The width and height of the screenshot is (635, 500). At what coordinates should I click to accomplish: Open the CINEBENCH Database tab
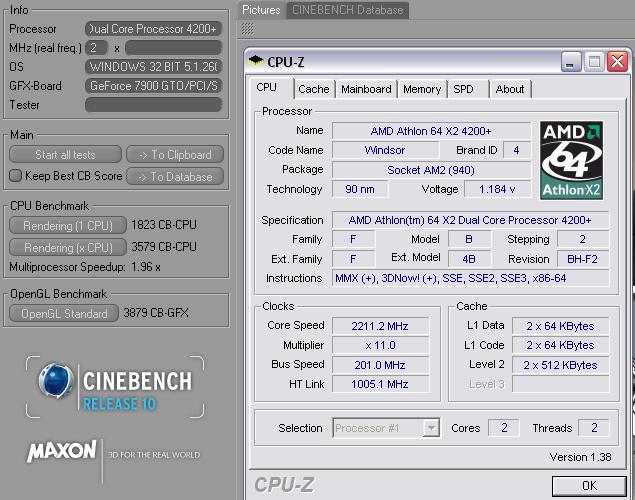pos(347,10)
